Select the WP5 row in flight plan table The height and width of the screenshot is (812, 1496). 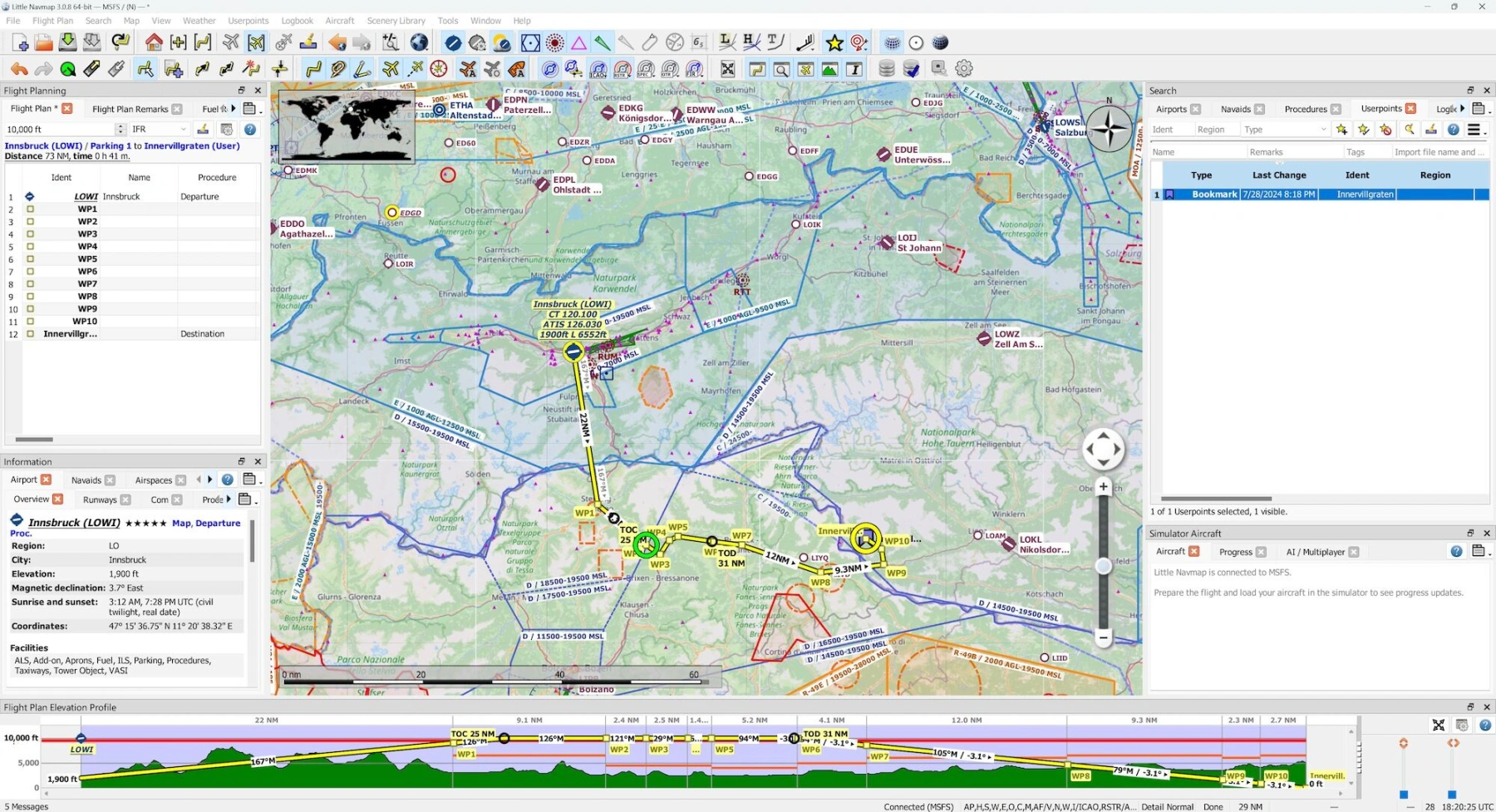(87, 258)
